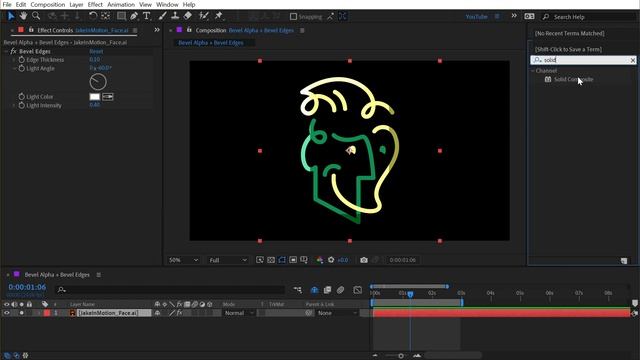Image resolution: width=640 pixels, height=360 pixels.
Task: Select Solid Composite effect
Action: (573, 79)
